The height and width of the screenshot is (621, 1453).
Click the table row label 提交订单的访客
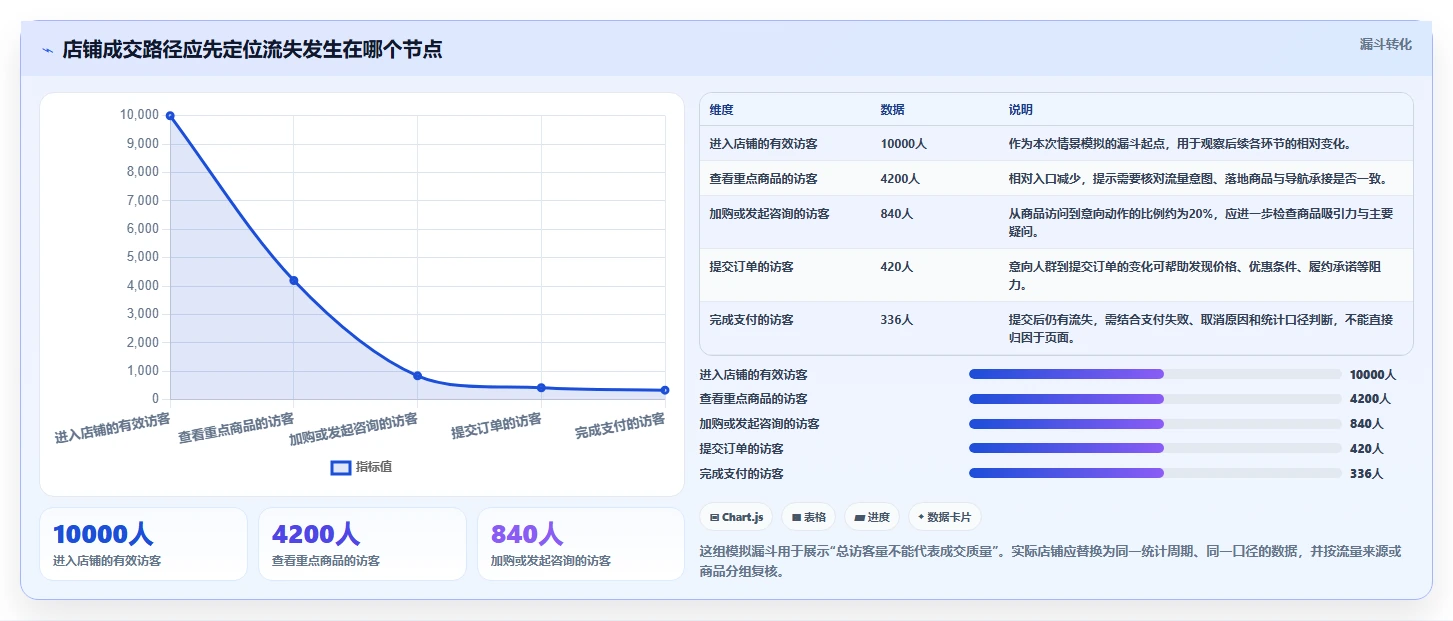tap(751, 267)
